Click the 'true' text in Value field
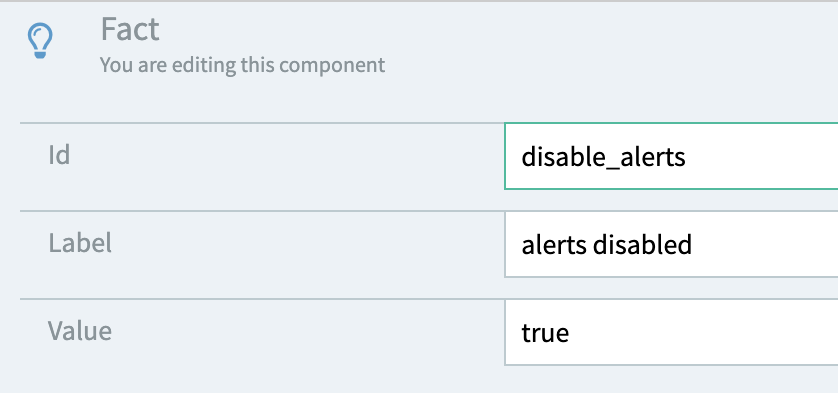This screenshot has width=838, height=393. click(x=545, y=333)
